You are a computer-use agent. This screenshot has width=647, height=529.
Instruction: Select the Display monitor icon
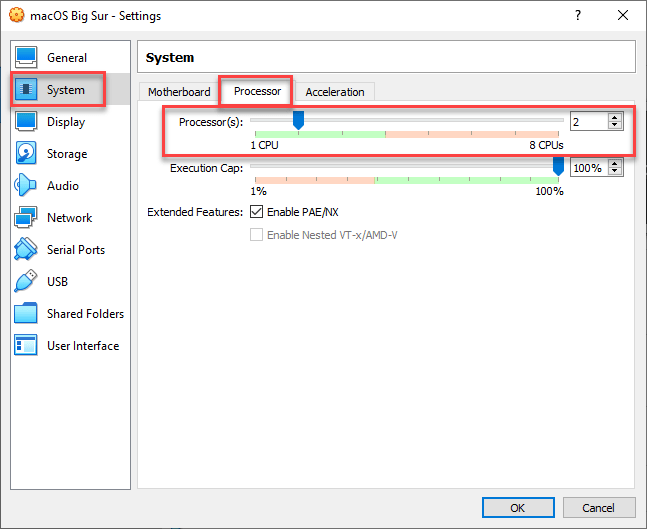point(27,122)
